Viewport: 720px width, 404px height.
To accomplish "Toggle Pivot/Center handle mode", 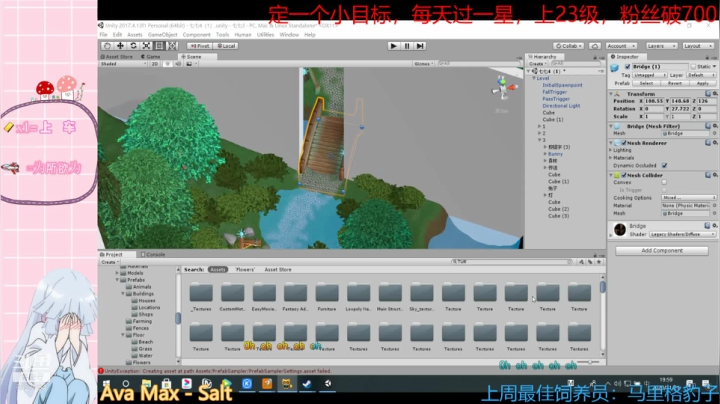I will pos(199,46).
